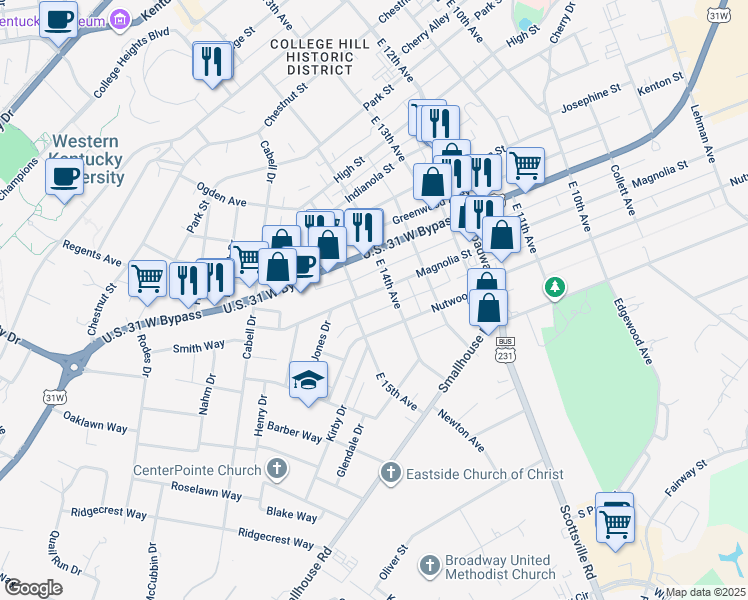This screenshot has height=600, width=748.
Task: Click the shopping cart marker near Fairway St
Action: pos(615,525)
